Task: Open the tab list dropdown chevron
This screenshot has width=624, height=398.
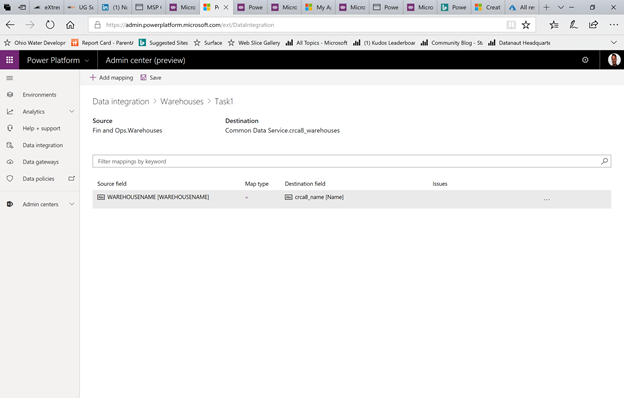Action: tap(560, 8)
